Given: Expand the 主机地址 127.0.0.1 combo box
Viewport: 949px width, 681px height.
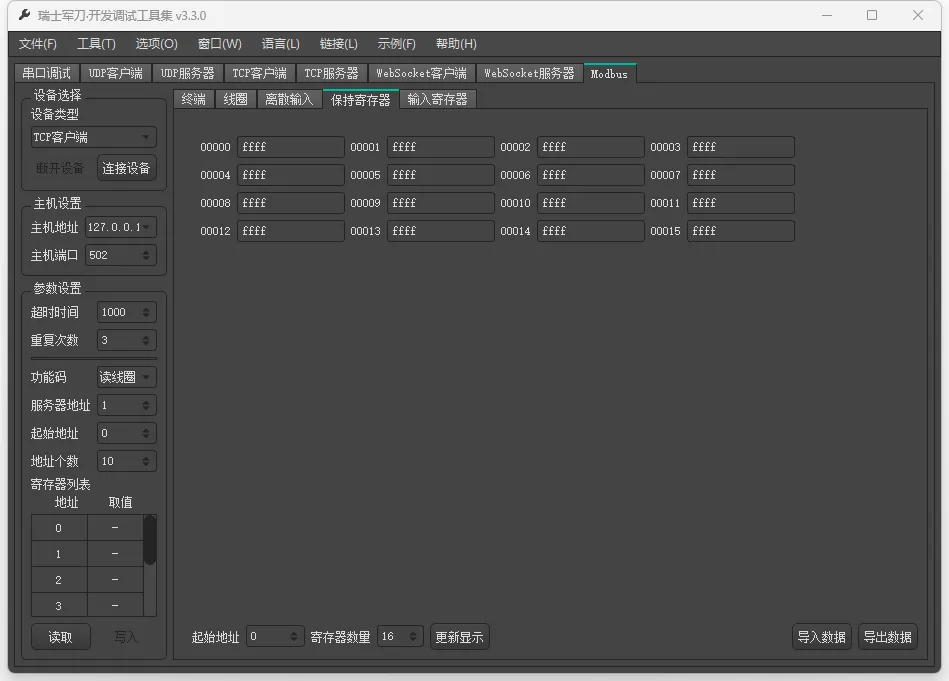Looking at the screenshot, I should coord(120,227).
